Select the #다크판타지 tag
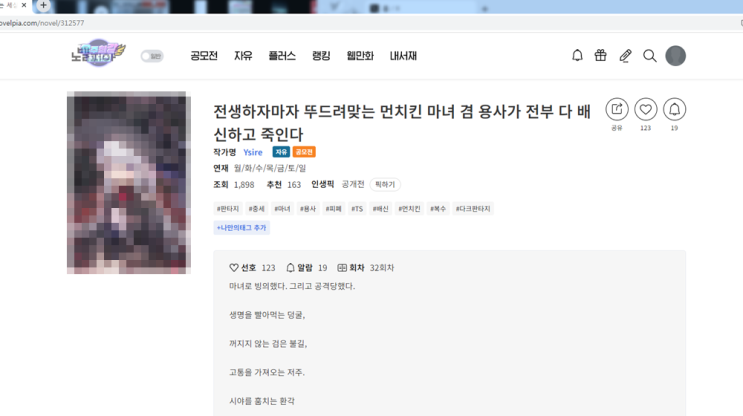743x416 pixels. (x=473, y=208)
